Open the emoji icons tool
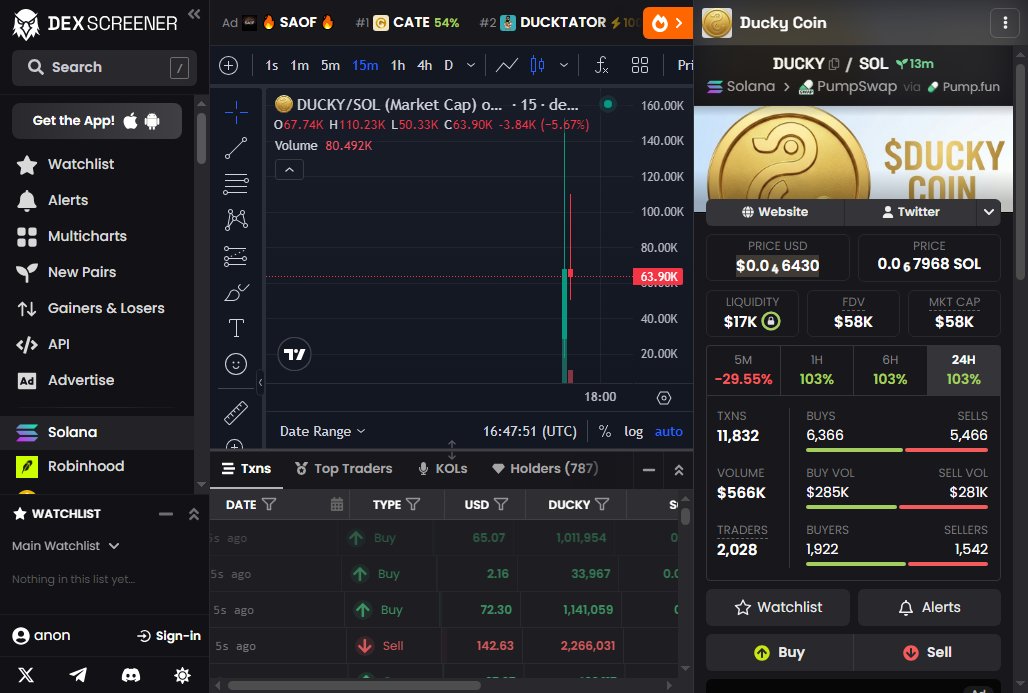The width and height of the screenshot is (1028, 693). [x=236, y=364]
